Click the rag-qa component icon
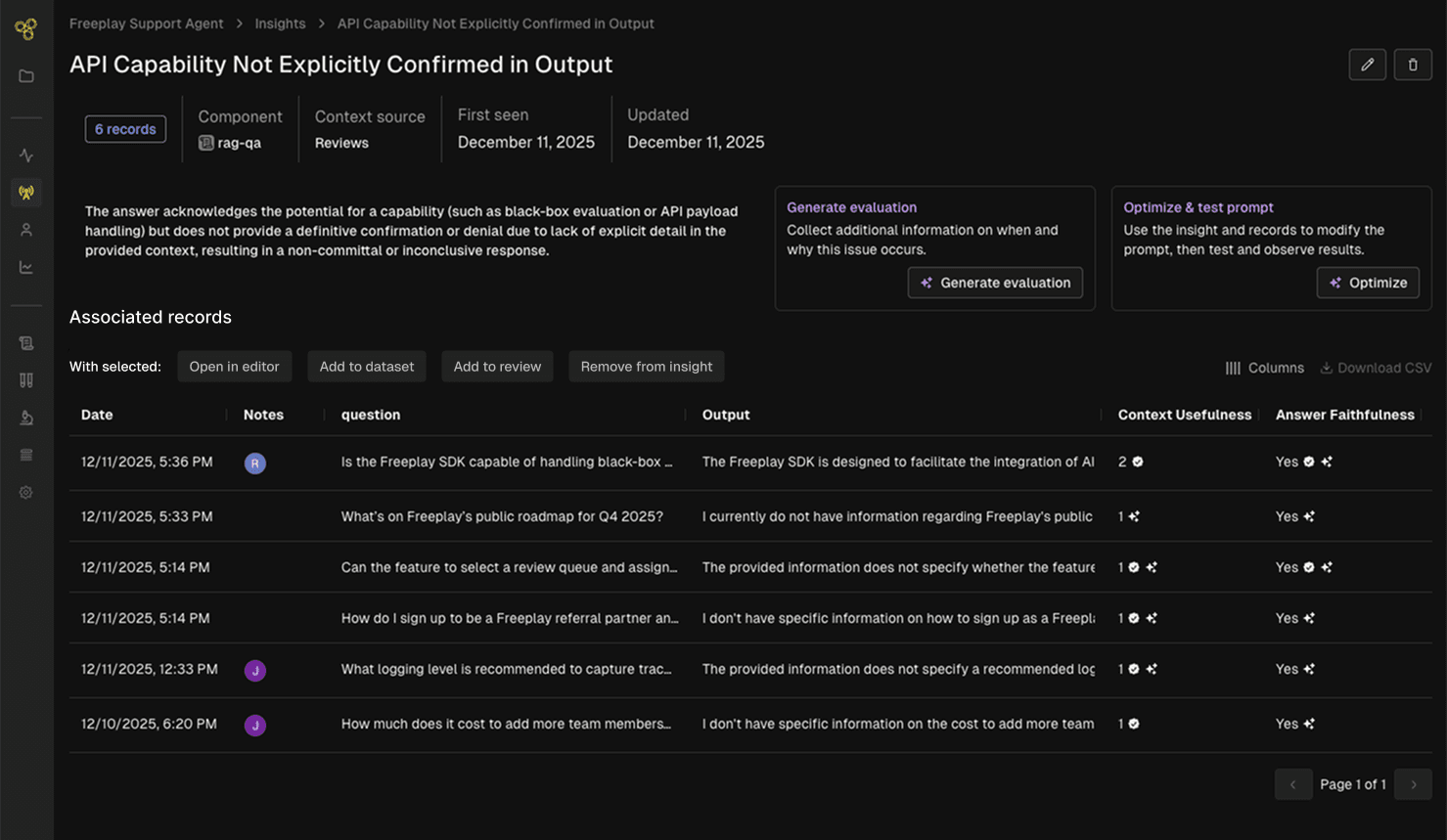This screenshot has width=1447, height=840. 206,143
